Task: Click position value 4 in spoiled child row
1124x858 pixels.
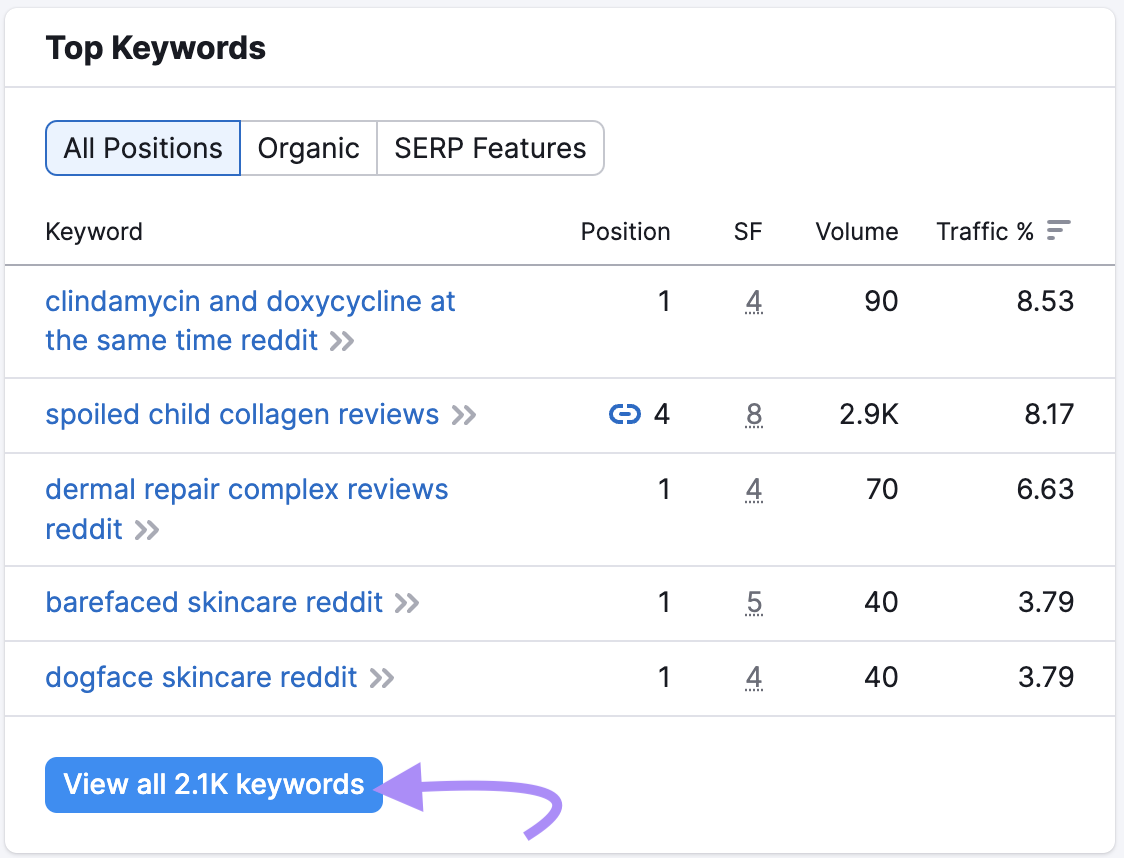Action: pos(662,414)
